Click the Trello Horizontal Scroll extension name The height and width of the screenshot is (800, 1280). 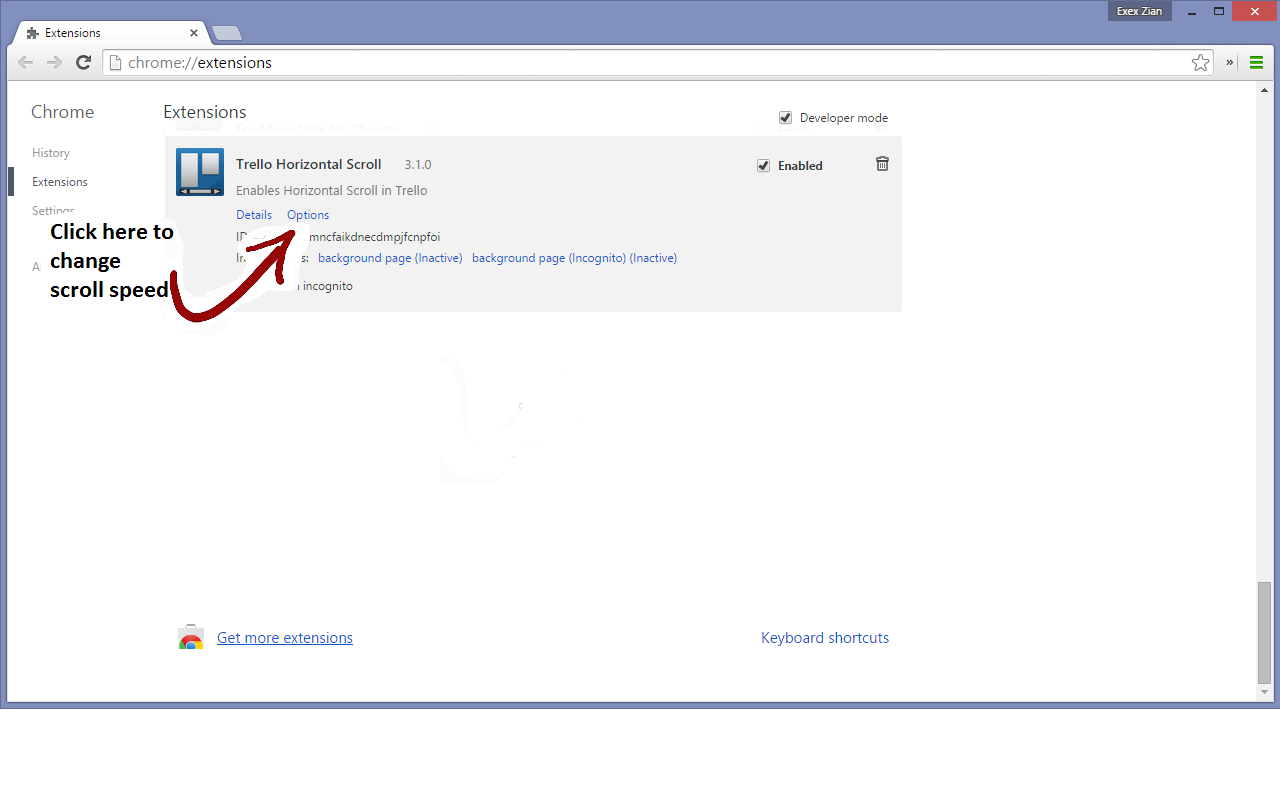pos(309,164)
